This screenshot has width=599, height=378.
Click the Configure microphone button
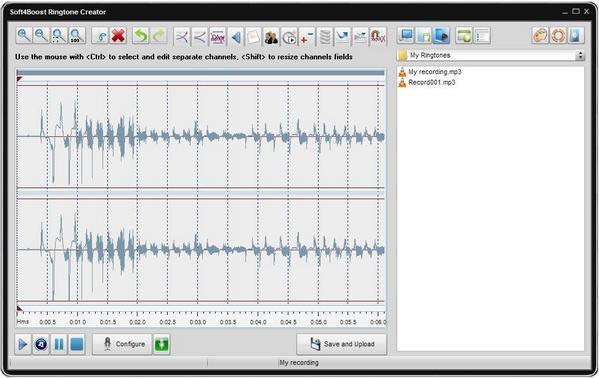[x=122, y=344]
